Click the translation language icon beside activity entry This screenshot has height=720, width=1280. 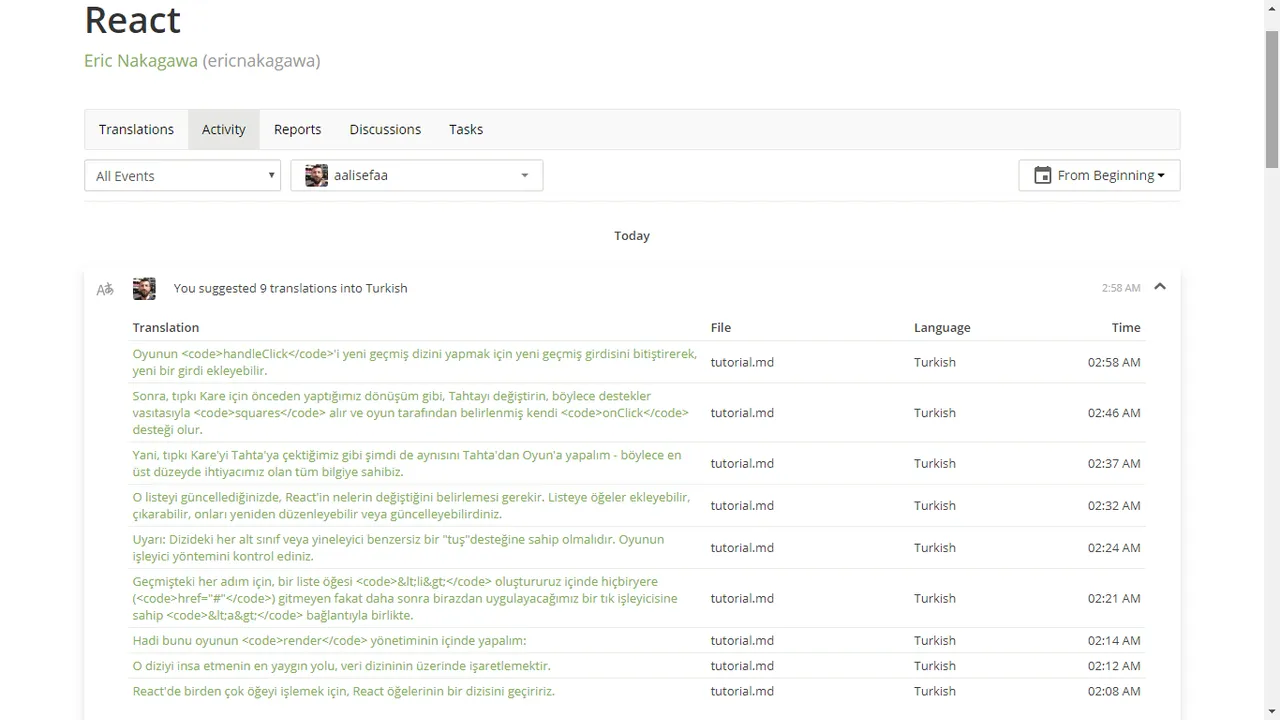coord(105,289)
